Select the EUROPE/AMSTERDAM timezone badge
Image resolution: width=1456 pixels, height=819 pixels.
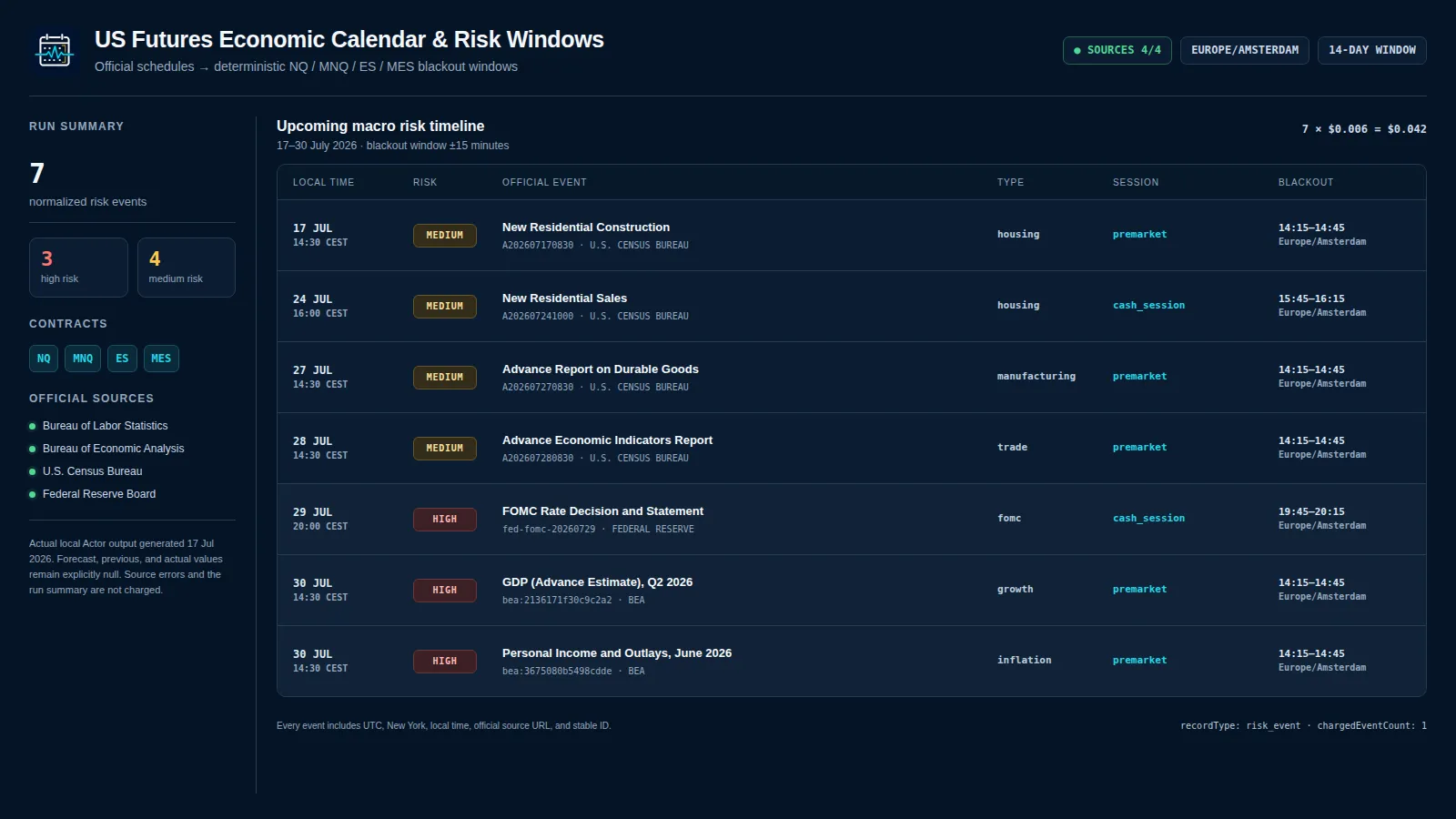coord(1245,50)
